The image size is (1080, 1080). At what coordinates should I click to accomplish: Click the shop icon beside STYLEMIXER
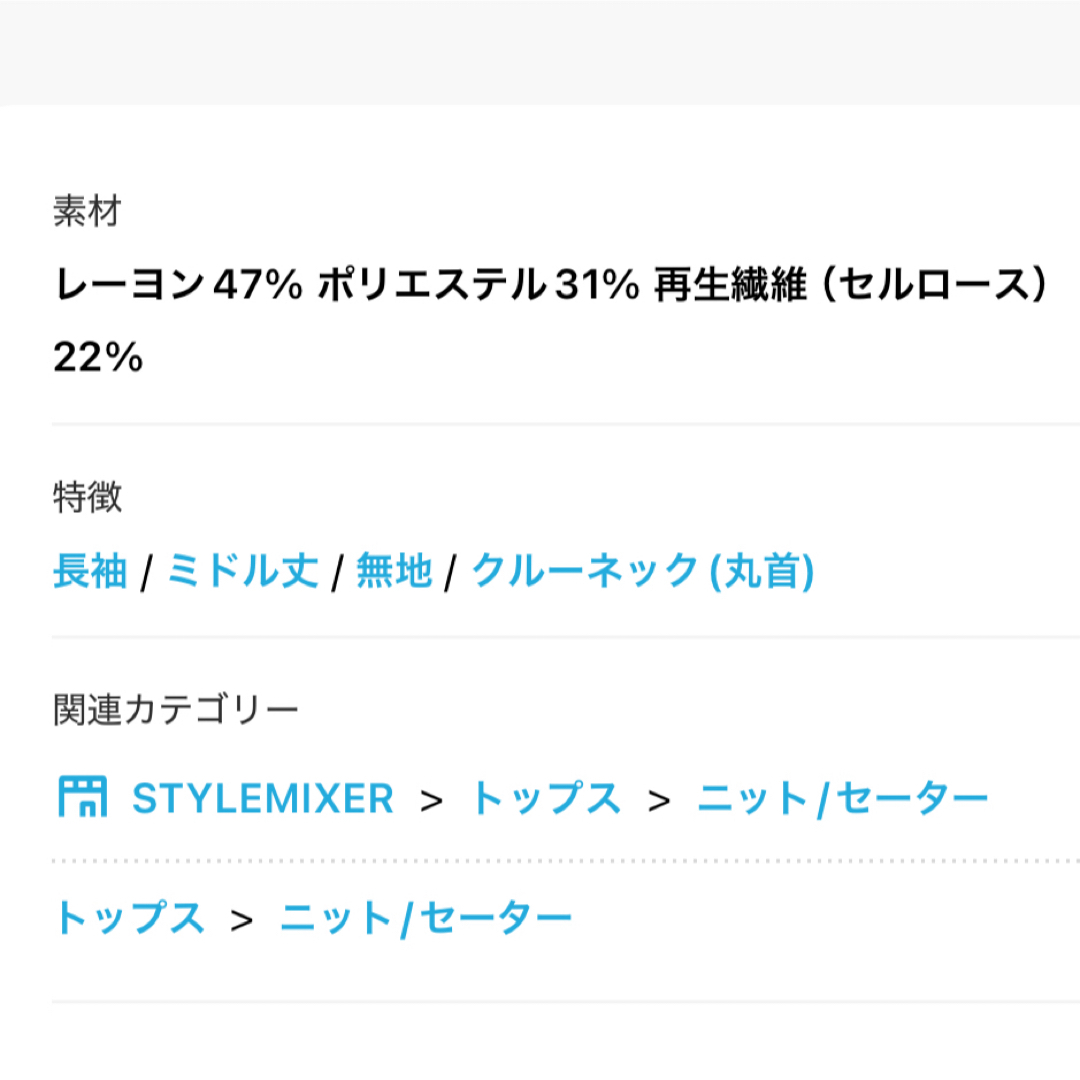(x=83, y=797)
